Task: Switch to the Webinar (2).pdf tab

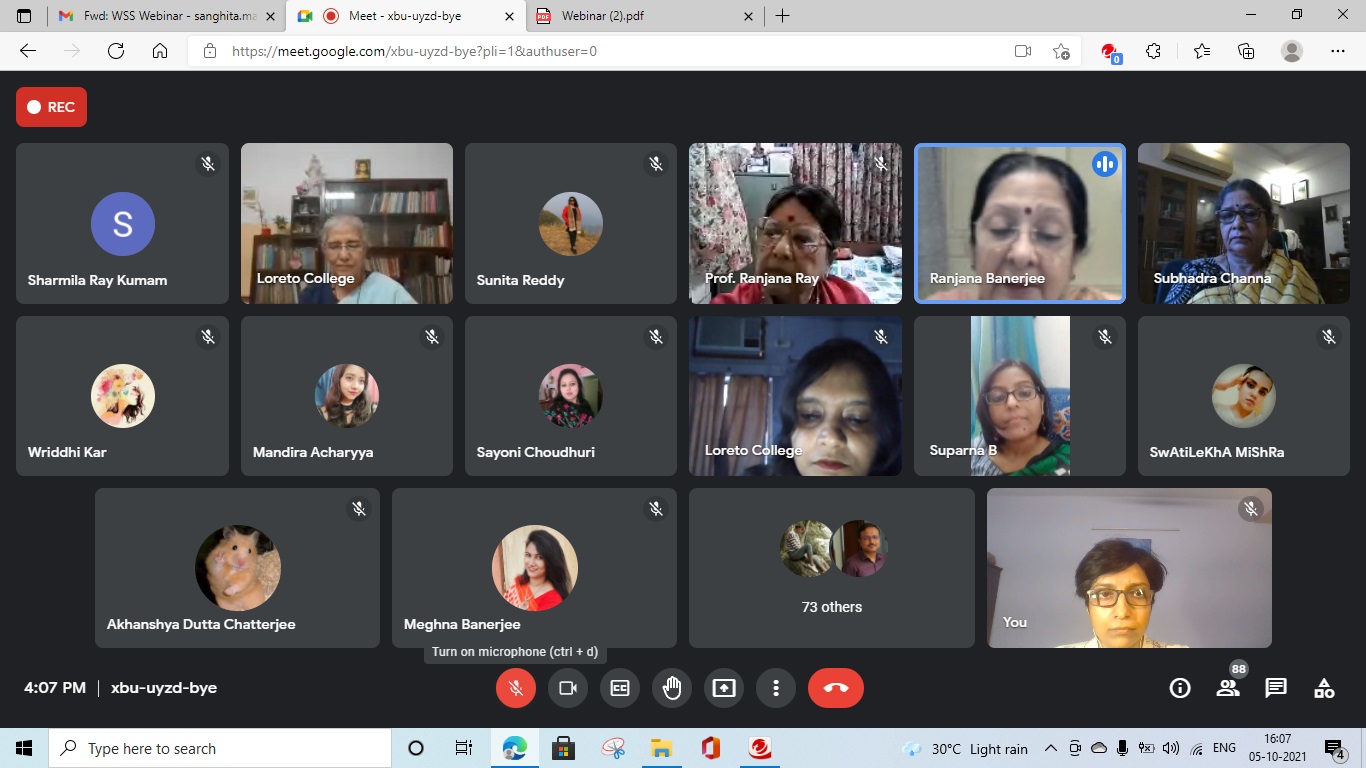Action: click(x=645, y=16)
